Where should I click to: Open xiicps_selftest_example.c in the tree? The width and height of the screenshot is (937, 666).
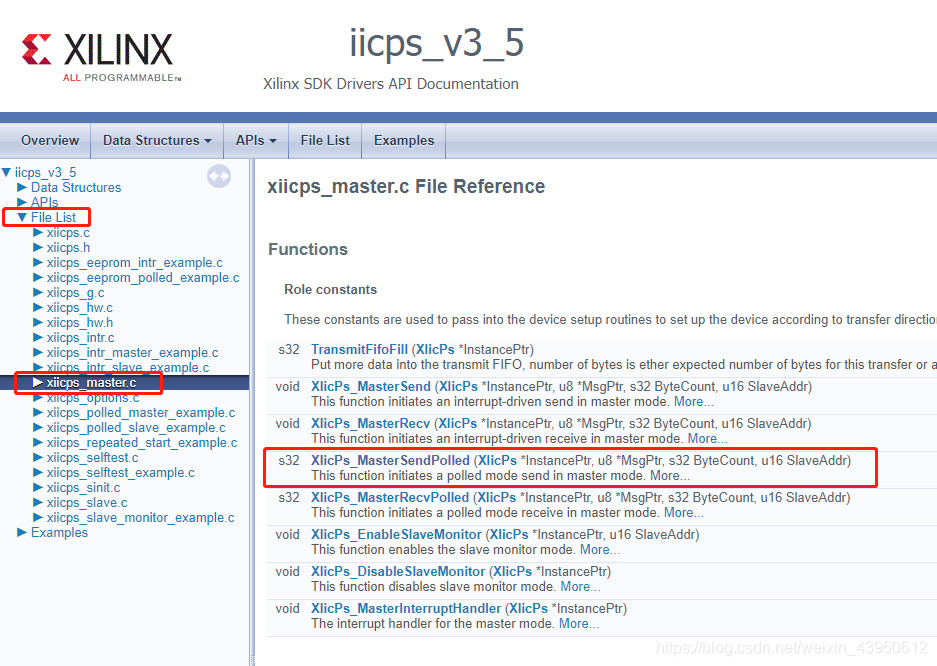[120, 472]
